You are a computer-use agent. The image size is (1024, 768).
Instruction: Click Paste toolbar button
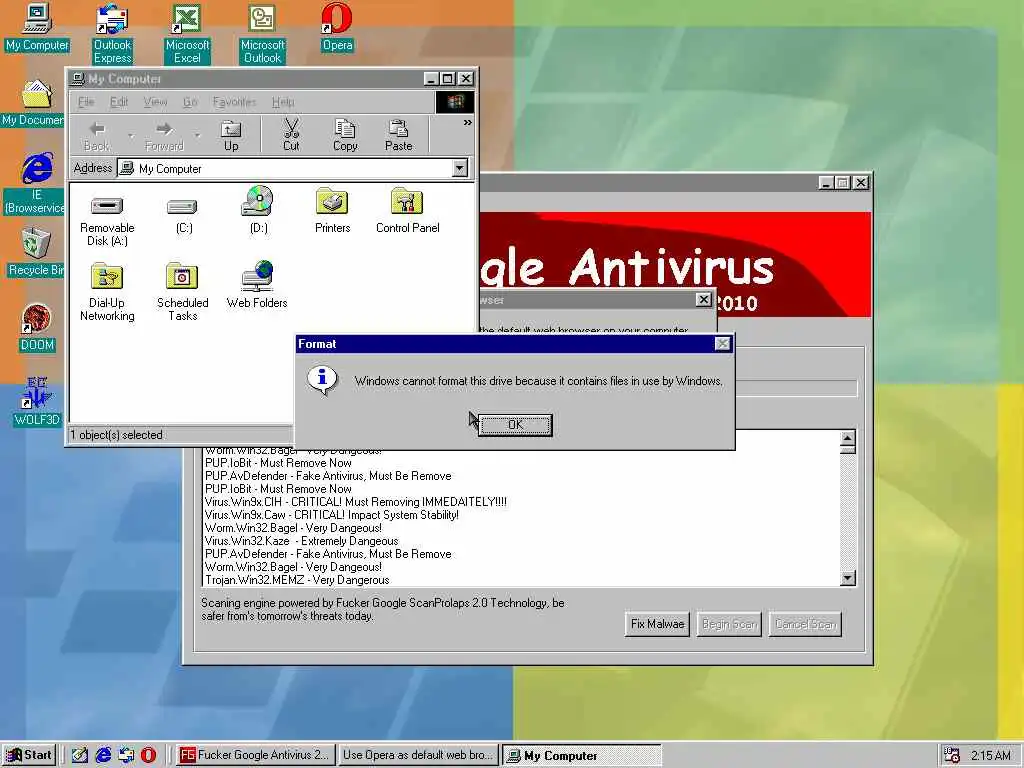tap(398, 136)
